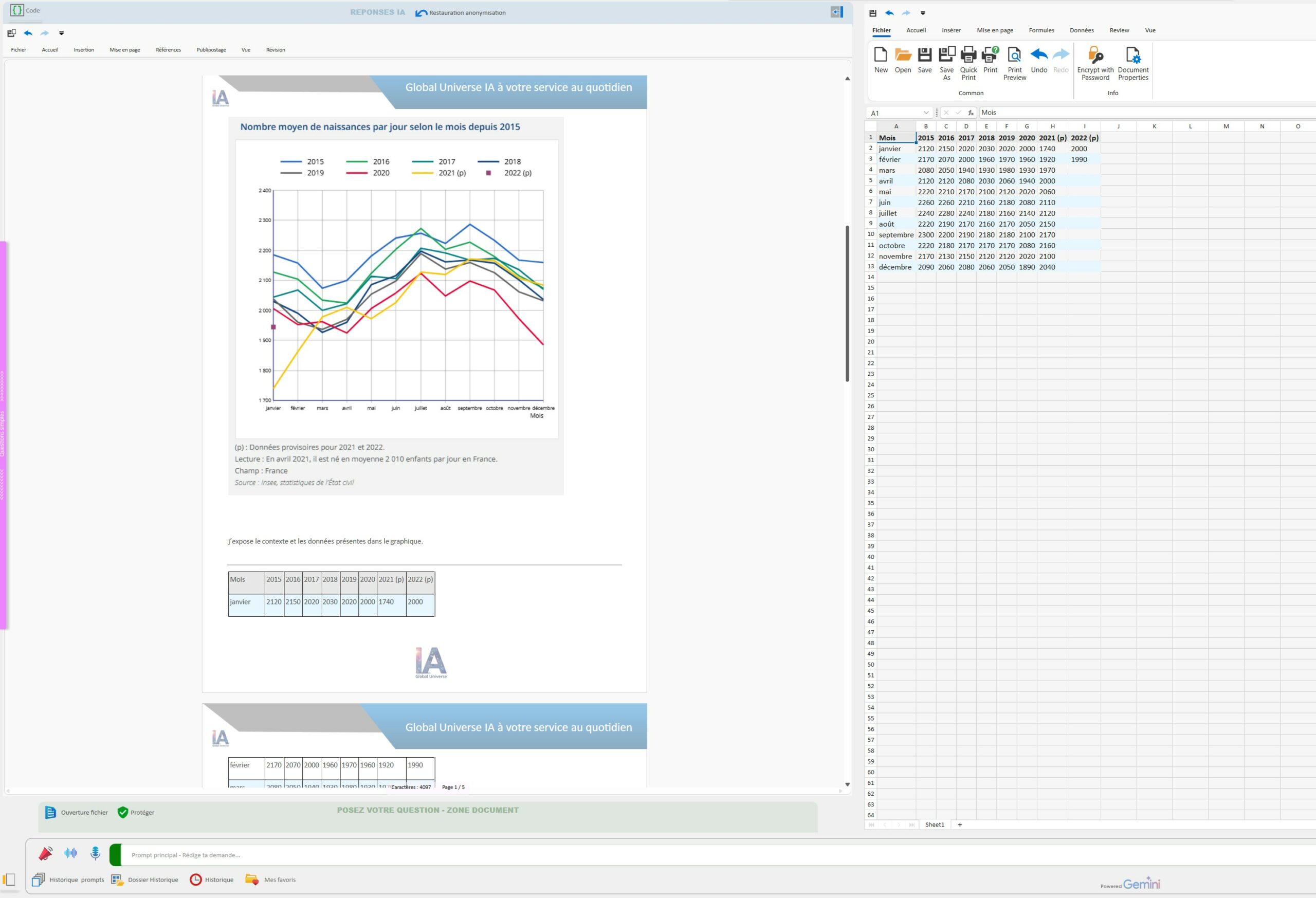Open the Formules tab in the spreadsheet

1041,30
